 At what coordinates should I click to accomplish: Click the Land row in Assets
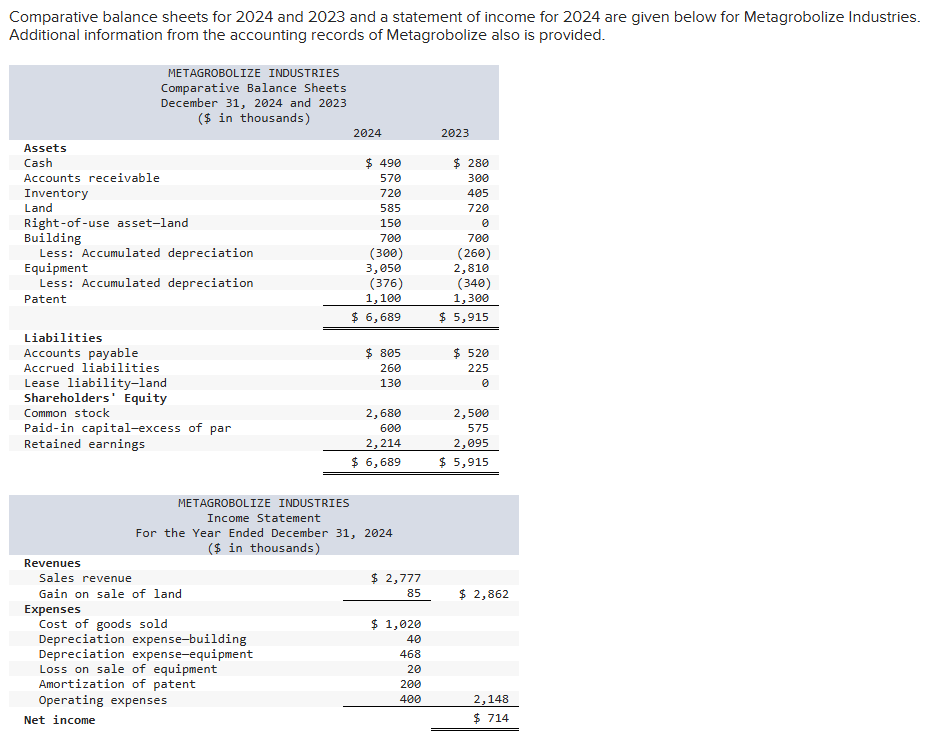(x=40, y=207)
